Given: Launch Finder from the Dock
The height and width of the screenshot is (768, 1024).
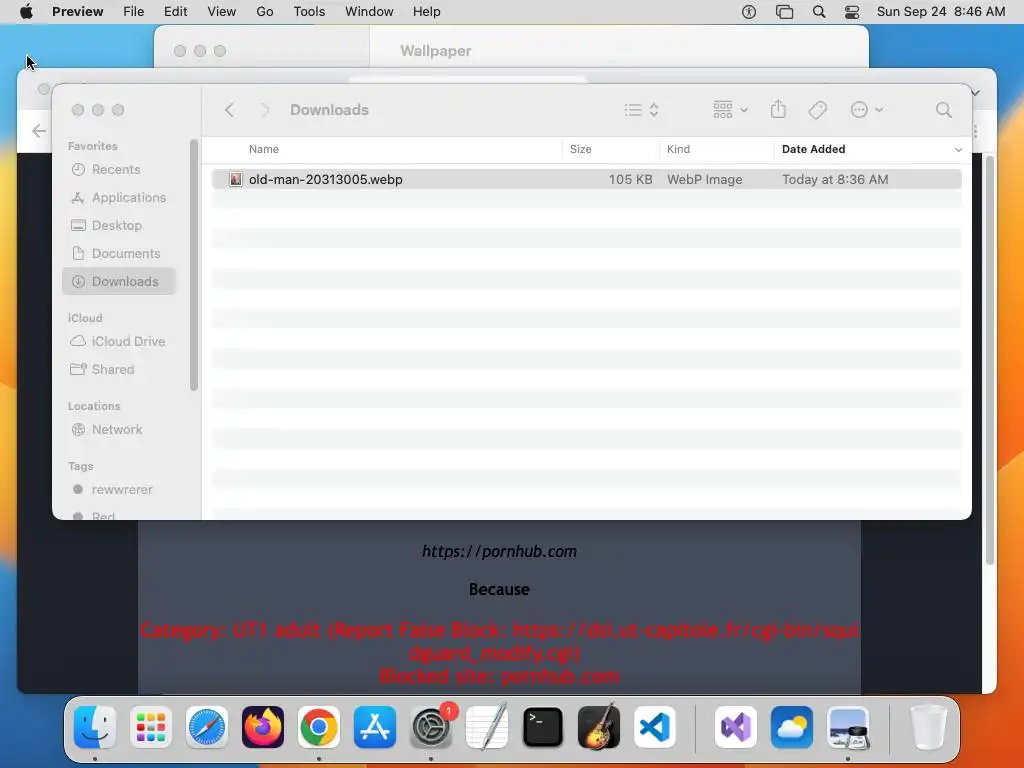Looking at the screenshot, I should pos(95,727).
